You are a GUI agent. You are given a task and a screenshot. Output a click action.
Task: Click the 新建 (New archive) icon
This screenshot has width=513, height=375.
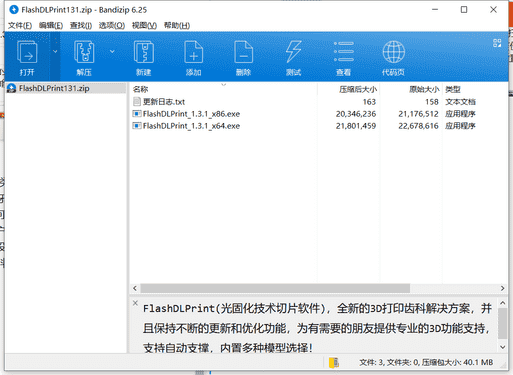144,52
